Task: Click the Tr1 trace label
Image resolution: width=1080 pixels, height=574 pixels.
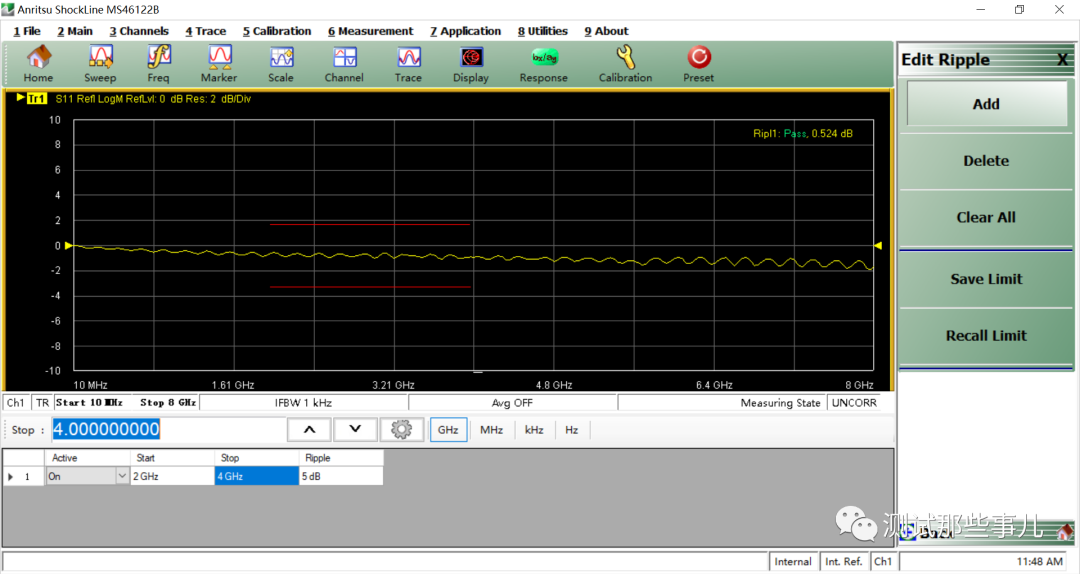Action: (37, 99)
